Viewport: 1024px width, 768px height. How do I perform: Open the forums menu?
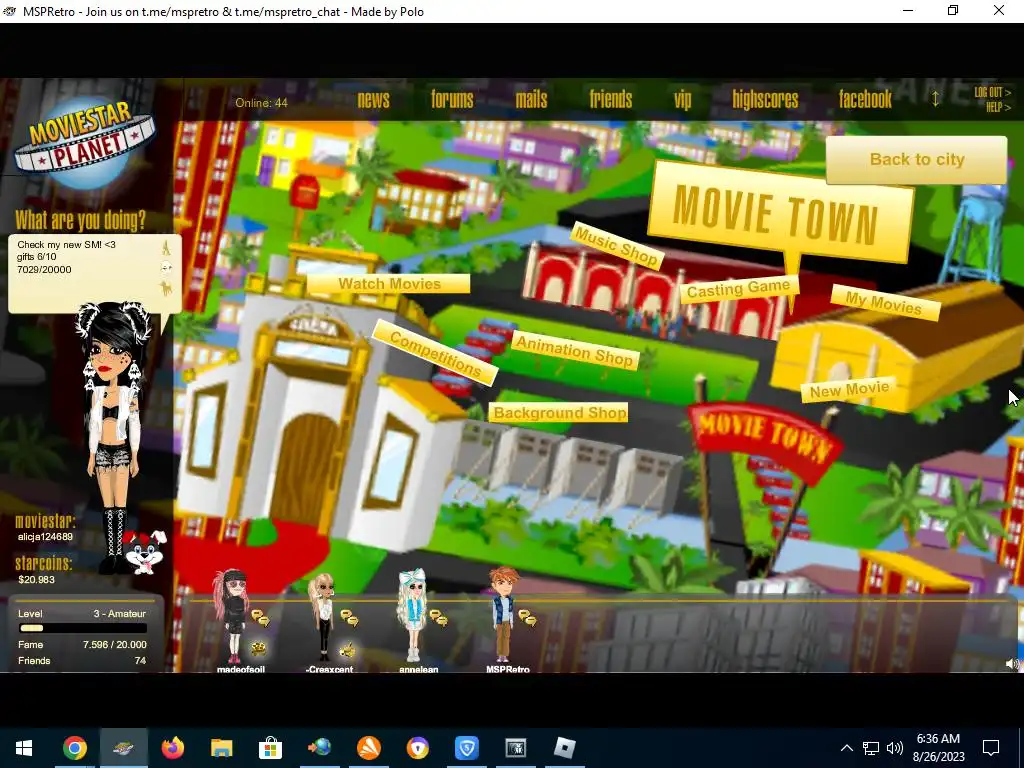point(452,99)
